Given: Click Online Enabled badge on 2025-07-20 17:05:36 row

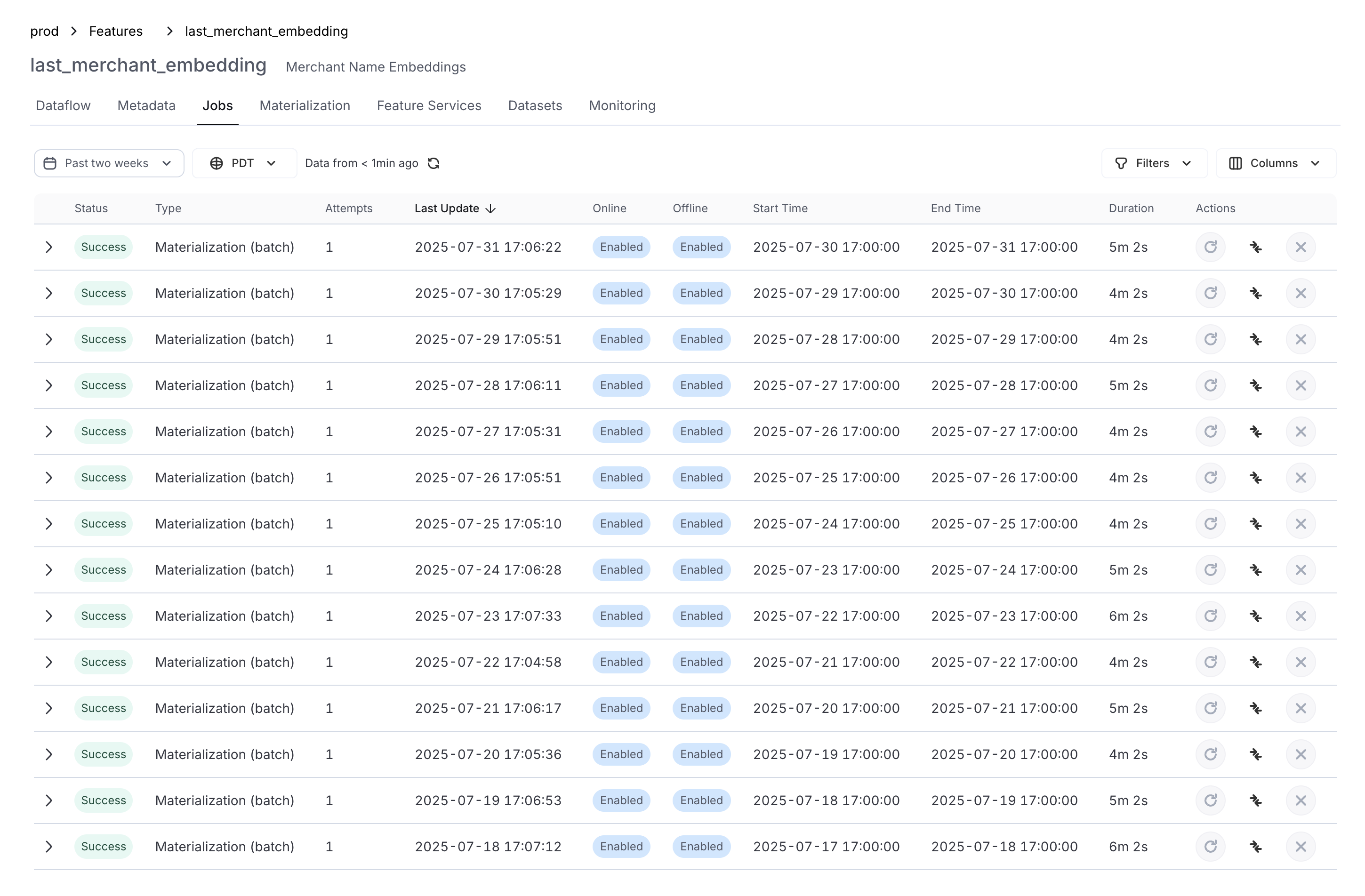Looking at the screenshot, I should [621, 754].
